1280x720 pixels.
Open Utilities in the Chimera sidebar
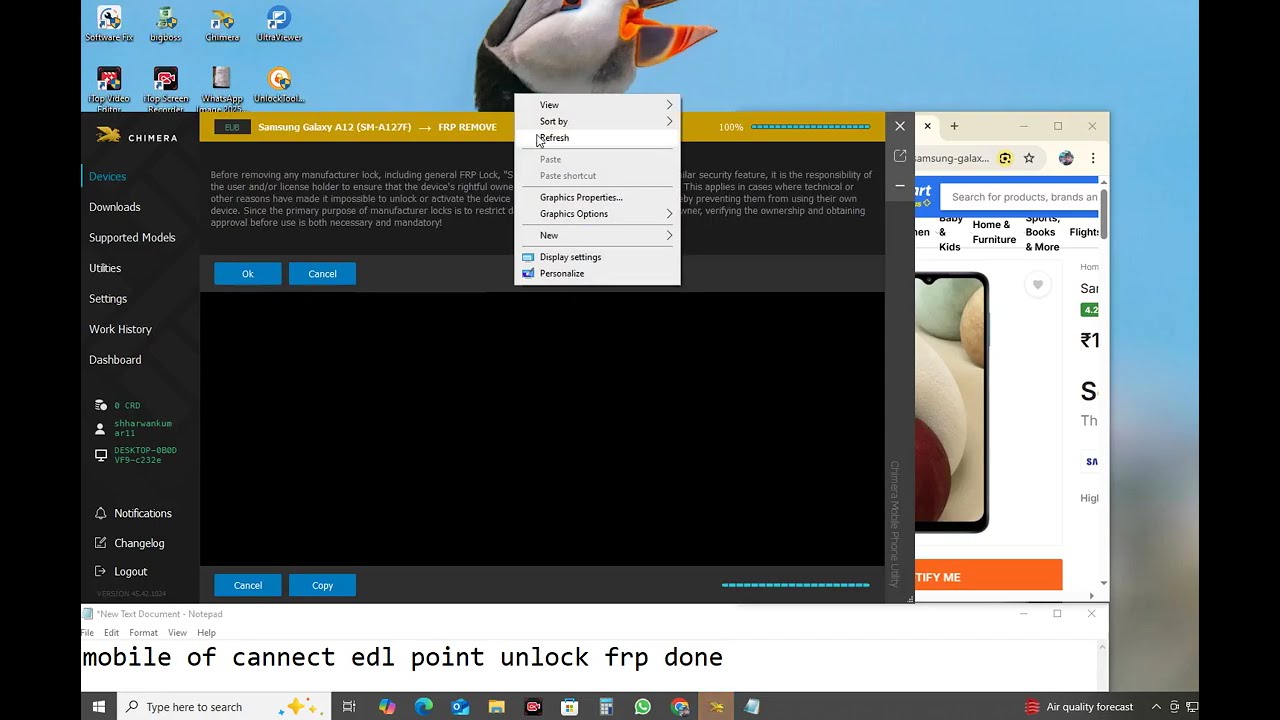(105, 268)
